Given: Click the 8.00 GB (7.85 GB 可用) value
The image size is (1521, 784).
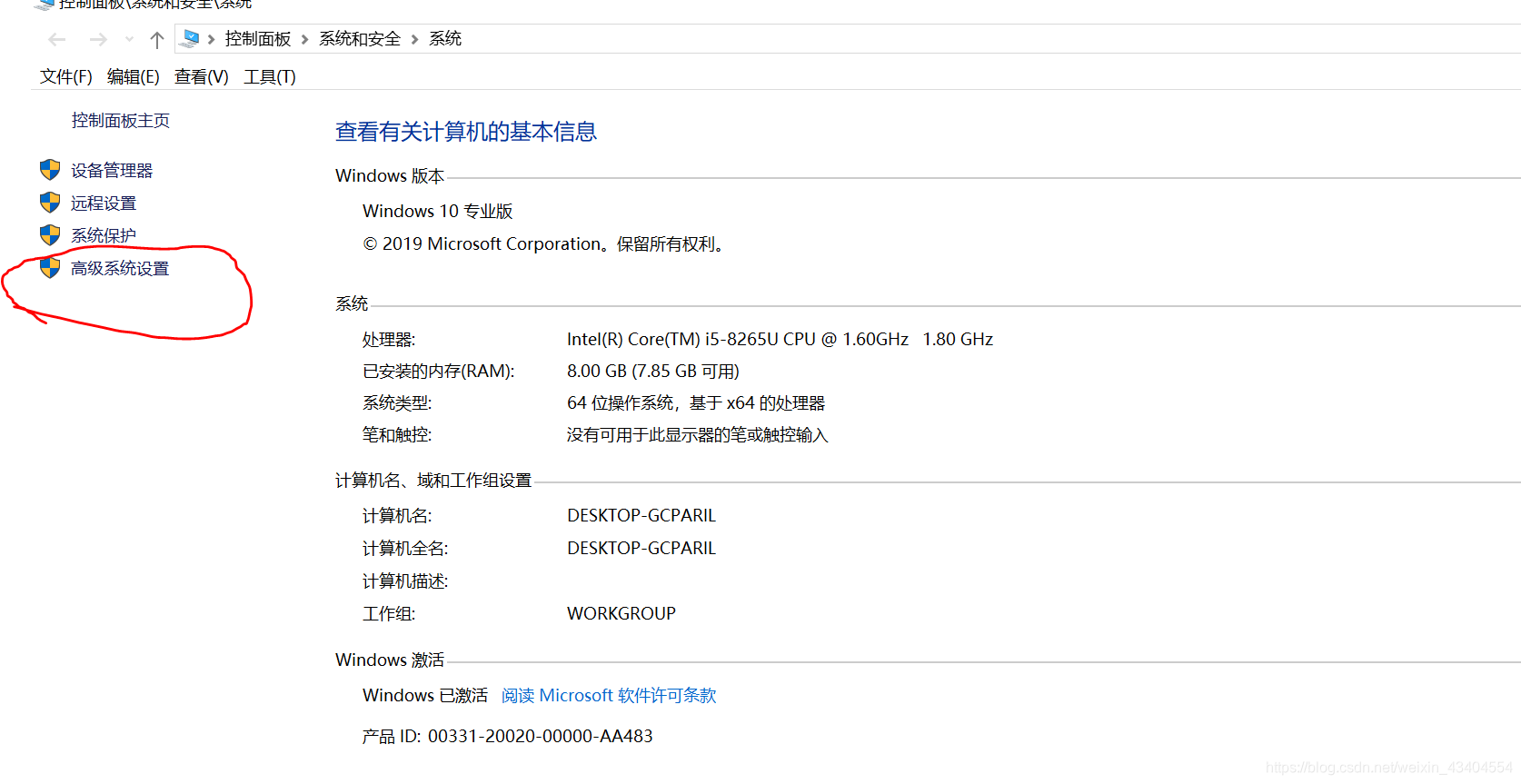Looking at the screenshot, I should (x=653, y=371).
